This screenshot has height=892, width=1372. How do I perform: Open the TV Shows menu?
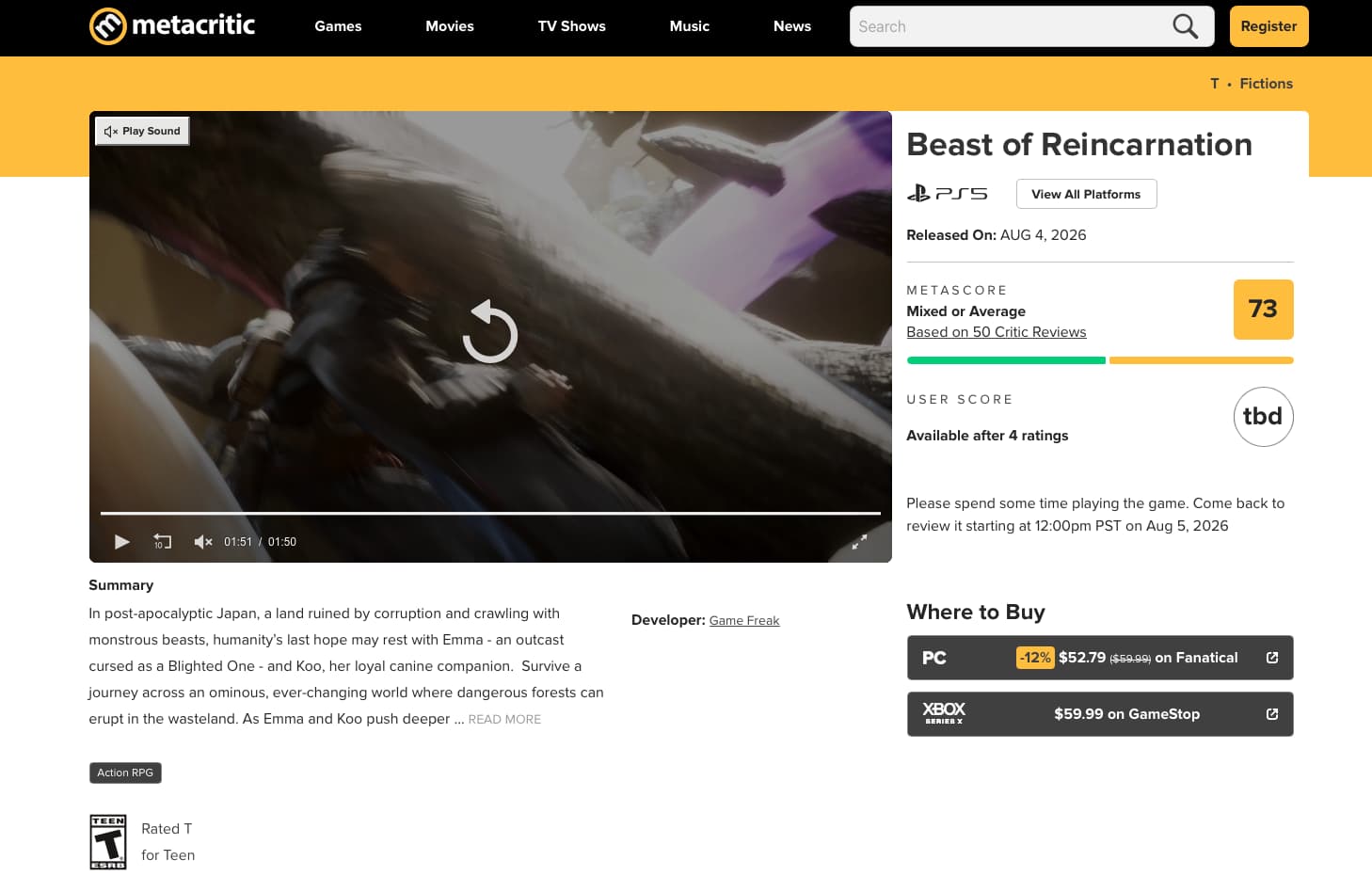point(572,26)
